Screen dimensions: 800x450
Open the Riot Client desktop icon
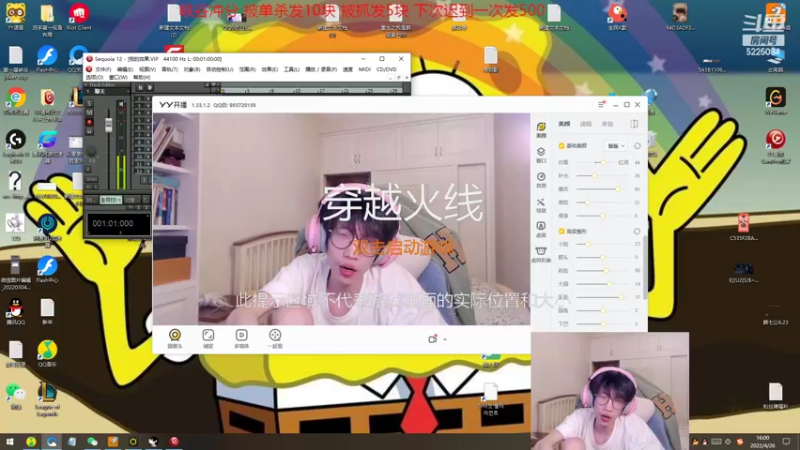79,17
